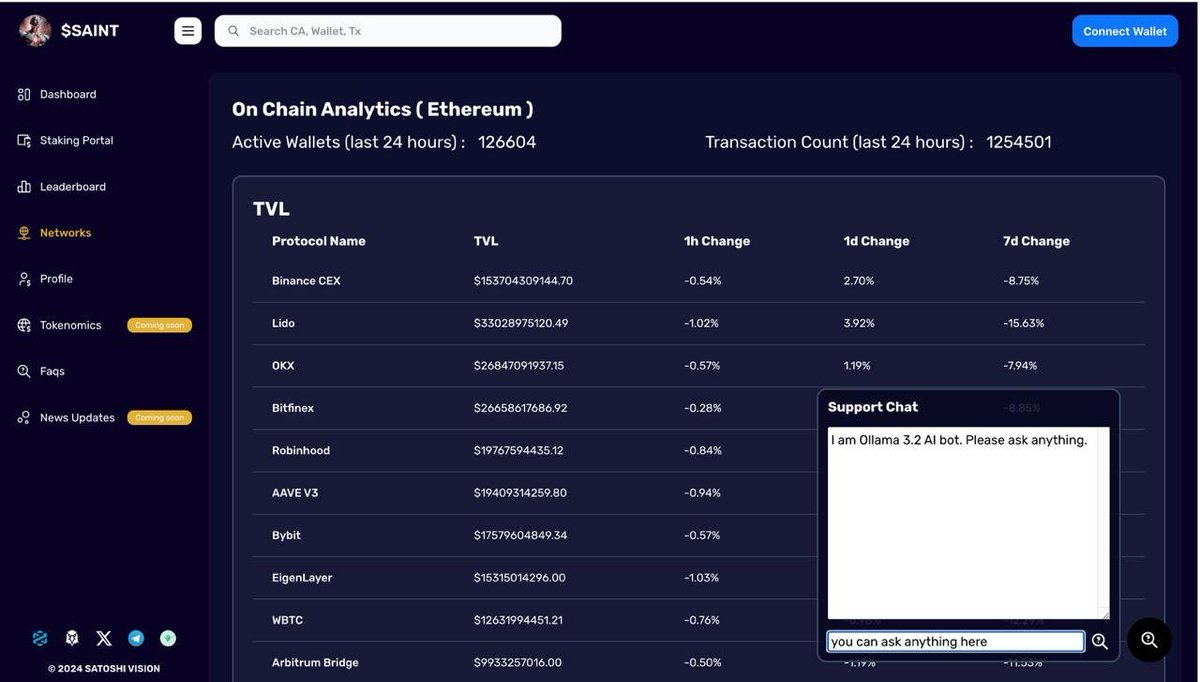Select the AAVE V3 protocol name
The image size is (1200, 682).
tap(295, 493)
